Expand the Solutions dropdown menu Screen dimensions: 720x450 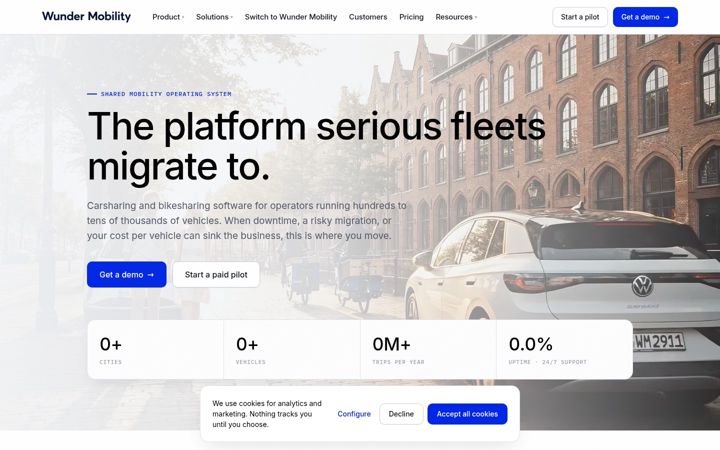(x=214, y=17)
